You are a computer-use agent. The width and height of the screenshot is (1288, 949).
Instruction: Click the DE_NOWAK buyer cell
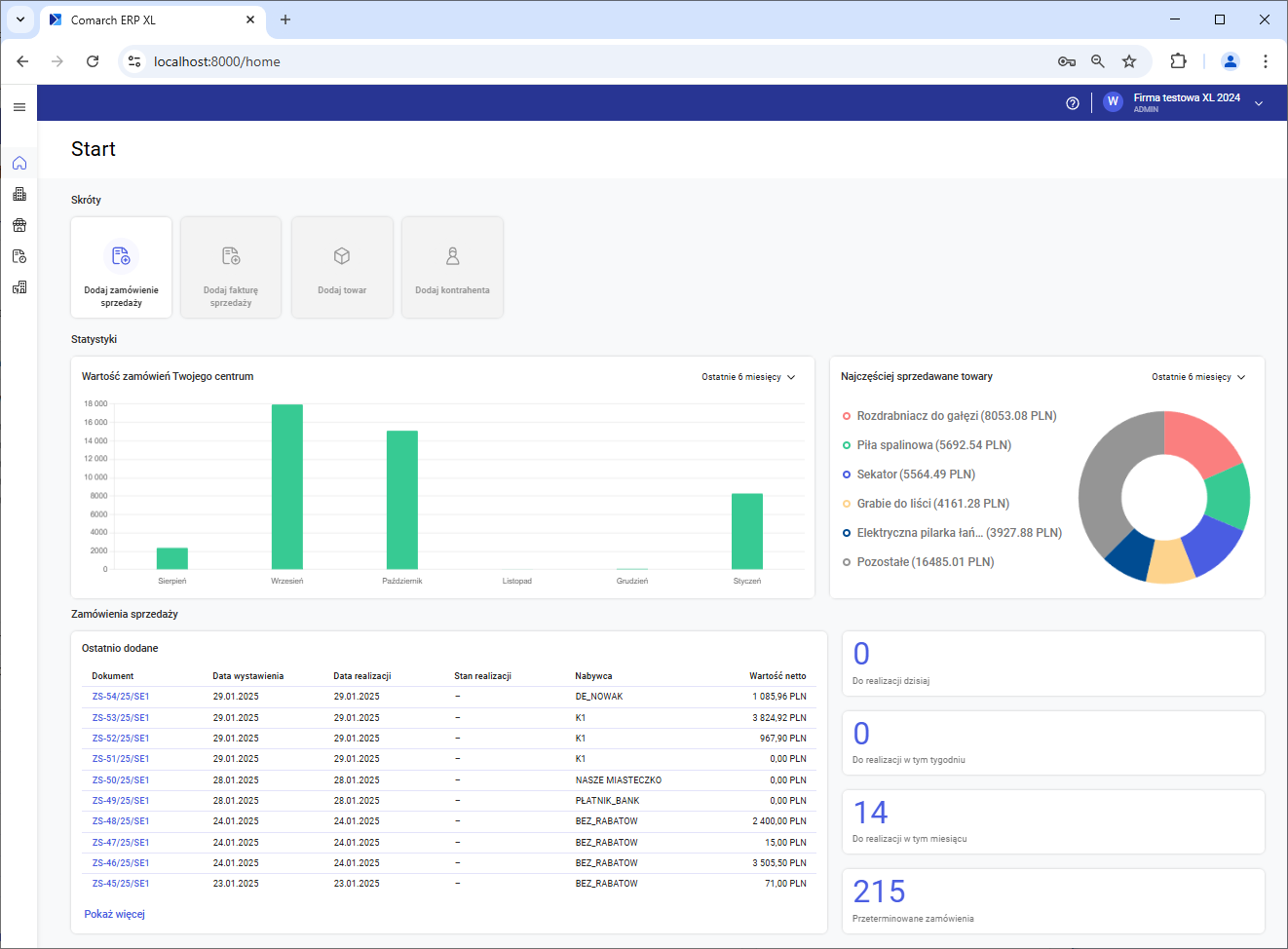[x=599, y=697]
